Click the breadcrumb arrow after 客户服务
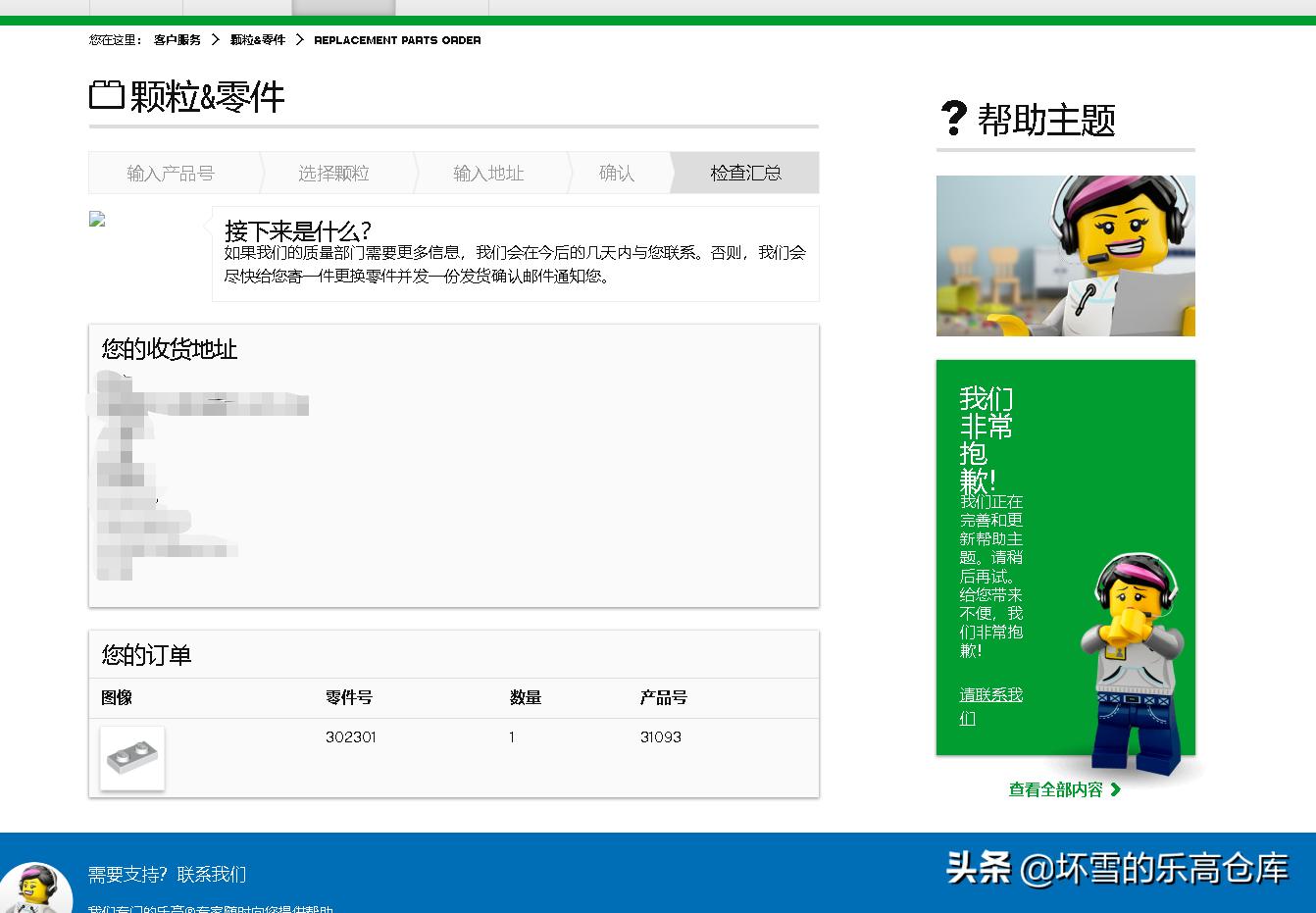The width and height of the screenshot is (1316, 913). point(214,40)
